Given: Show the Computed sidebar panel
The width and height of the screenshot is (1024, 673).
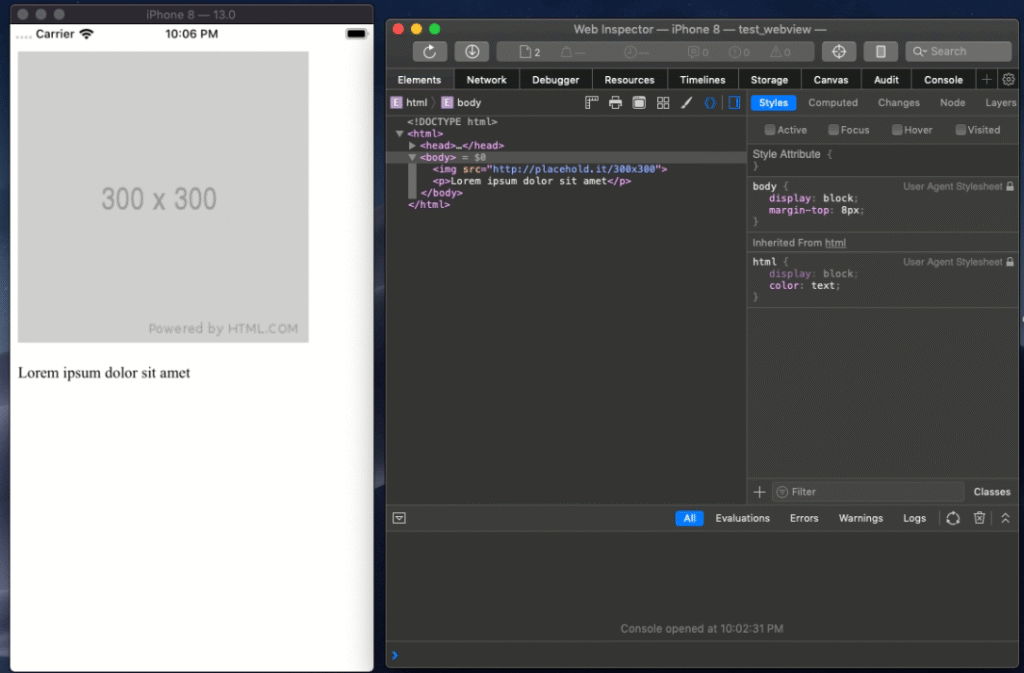Looking at the screenshot, I should coord(833,102).
